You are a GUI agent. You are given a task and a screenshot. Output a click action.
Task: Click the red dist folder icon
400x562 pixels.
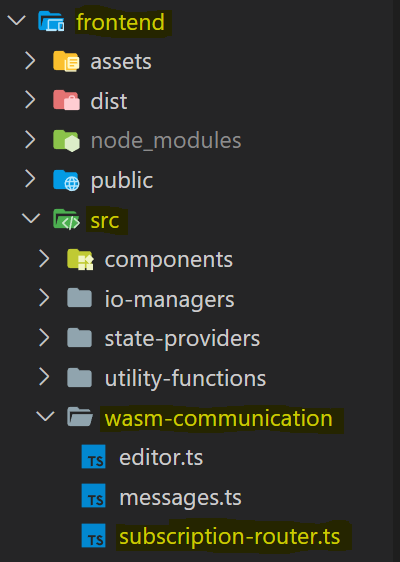click(66, 100)
